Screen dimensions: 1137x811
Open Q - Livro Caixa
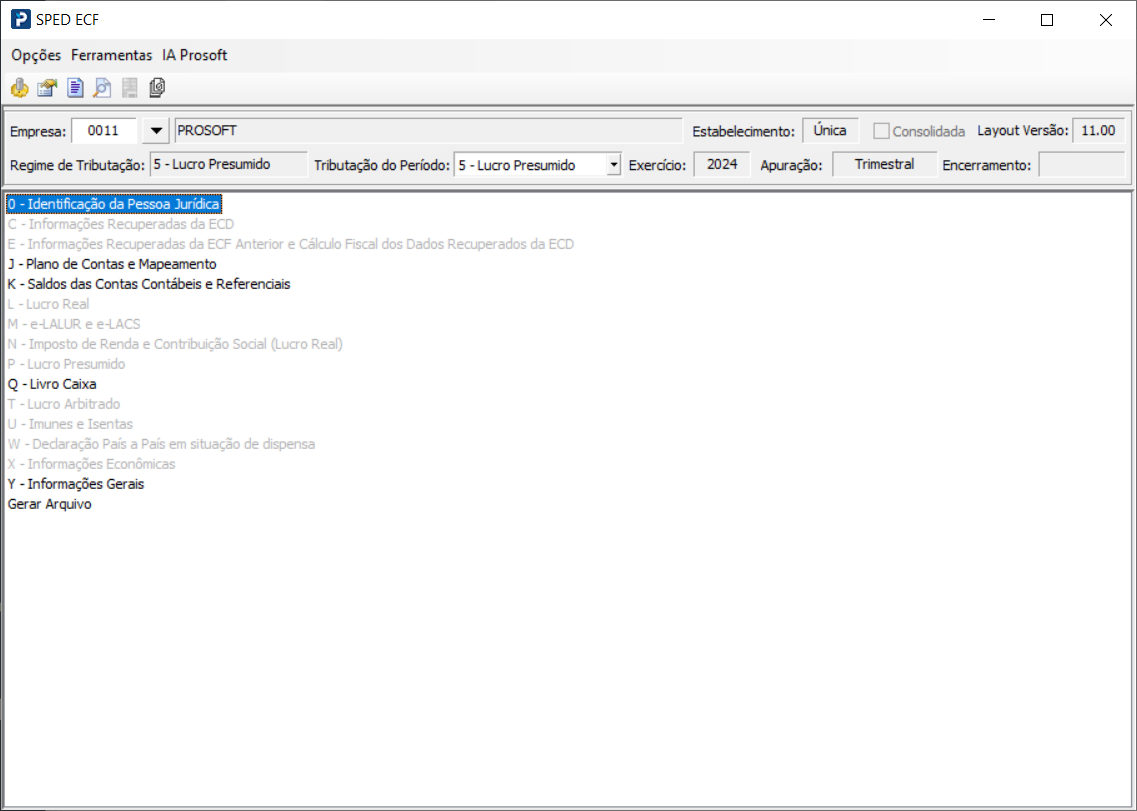coord(52,384)
